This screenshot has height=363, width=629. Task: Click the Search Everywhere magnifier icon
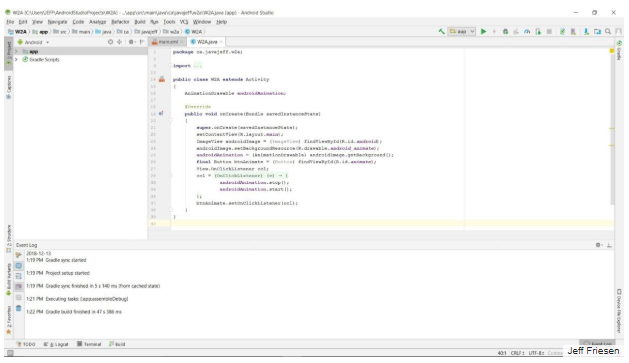[608, 31]
